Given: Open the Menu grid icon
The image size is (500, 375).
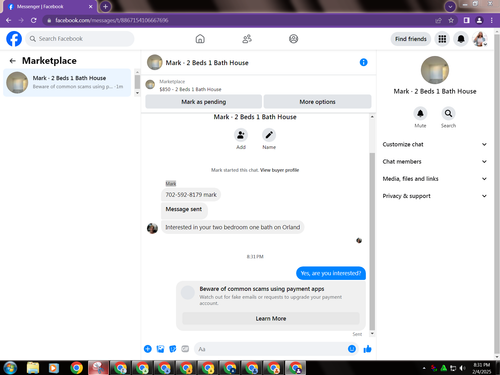Looking at the screenshot, I should coord(442,39).
